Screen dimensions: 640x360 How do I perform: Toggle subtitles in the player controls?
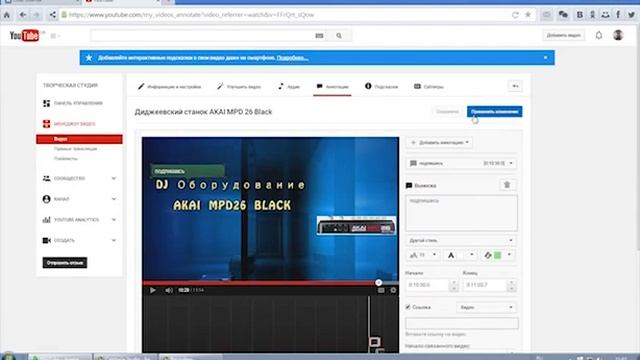[x=381, y=290]
